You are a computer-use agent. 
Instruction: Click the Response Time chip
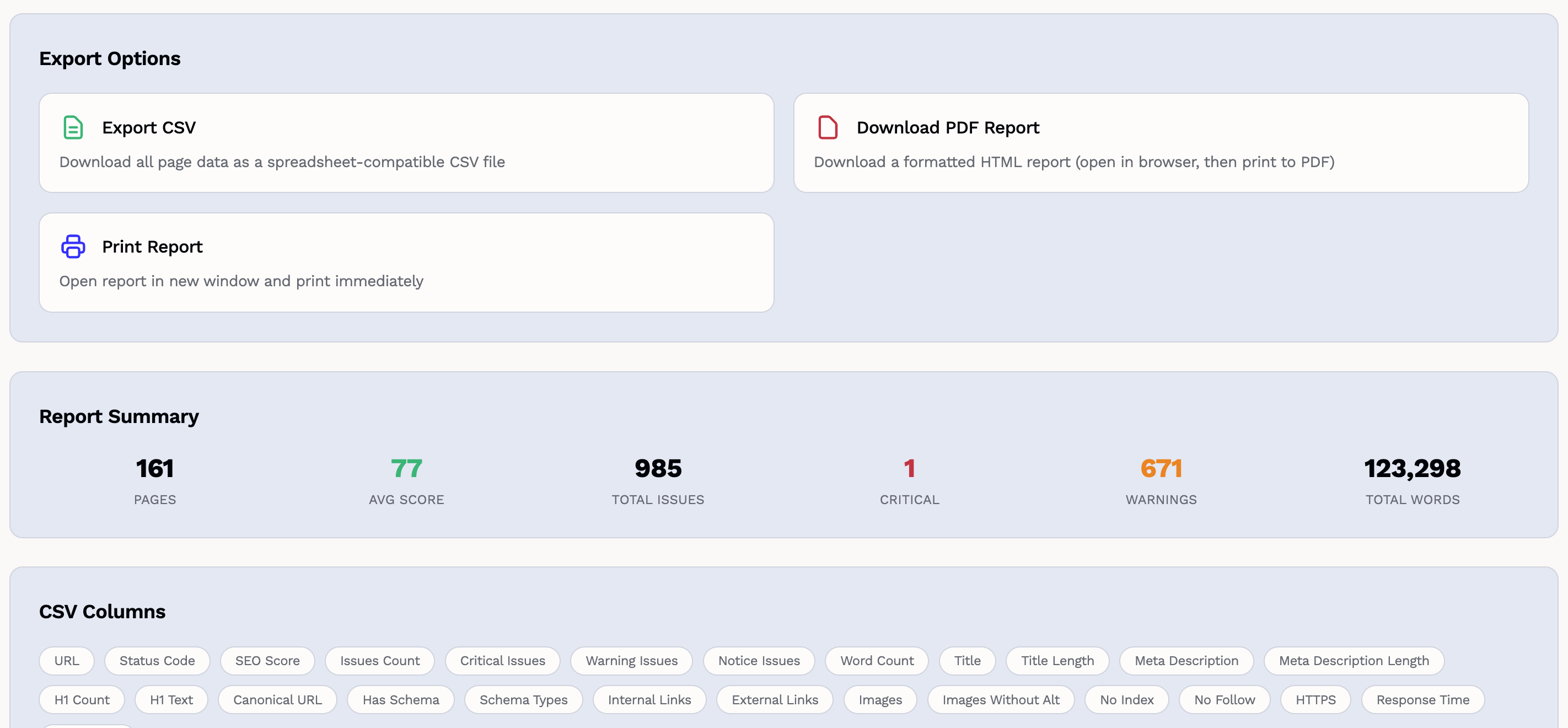click(x=1422, y=699)
